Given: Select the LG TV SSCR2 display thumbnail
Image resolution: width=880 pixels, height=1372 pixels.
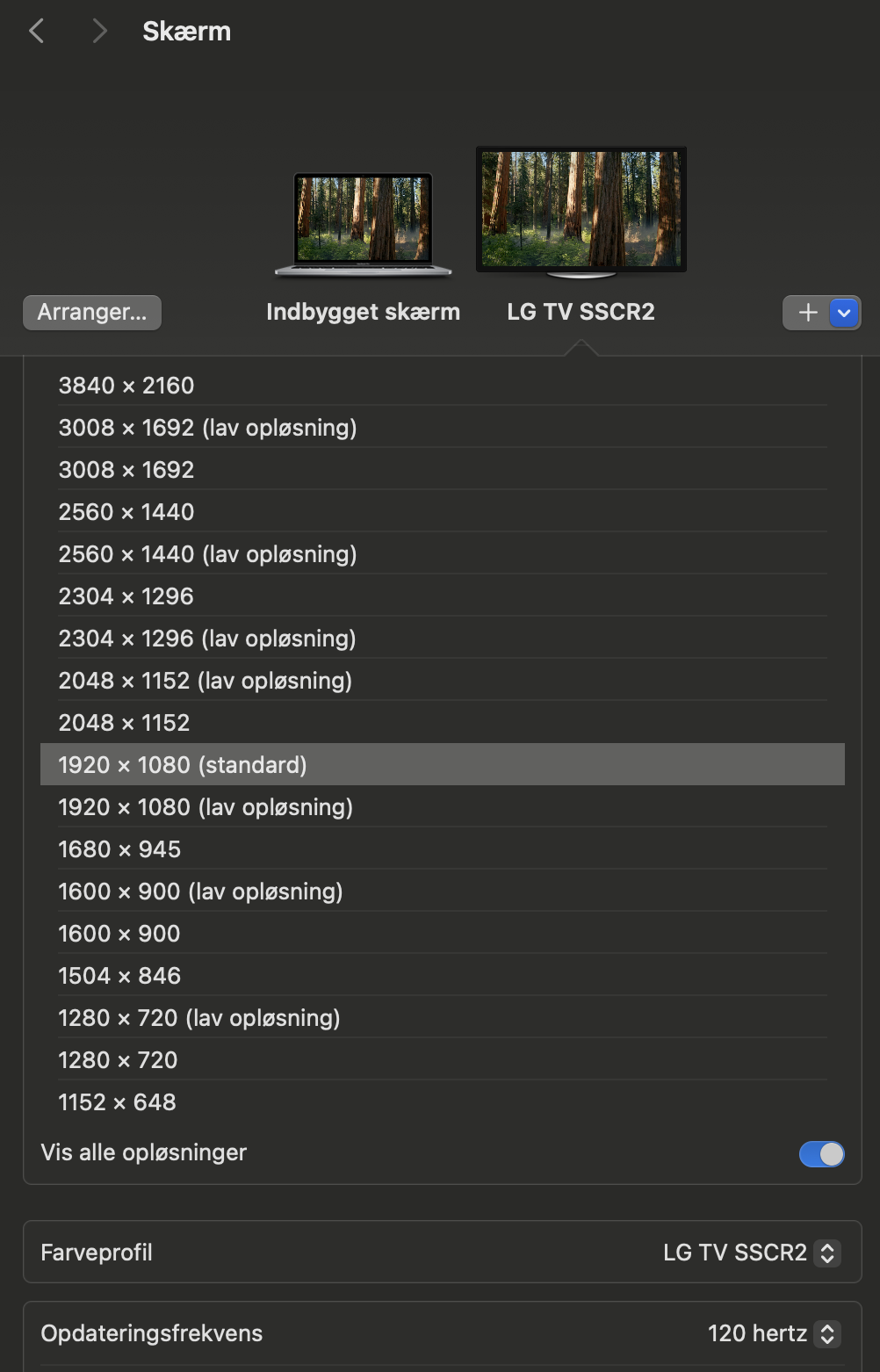Looking at the screenshot, I should [581, 211].
